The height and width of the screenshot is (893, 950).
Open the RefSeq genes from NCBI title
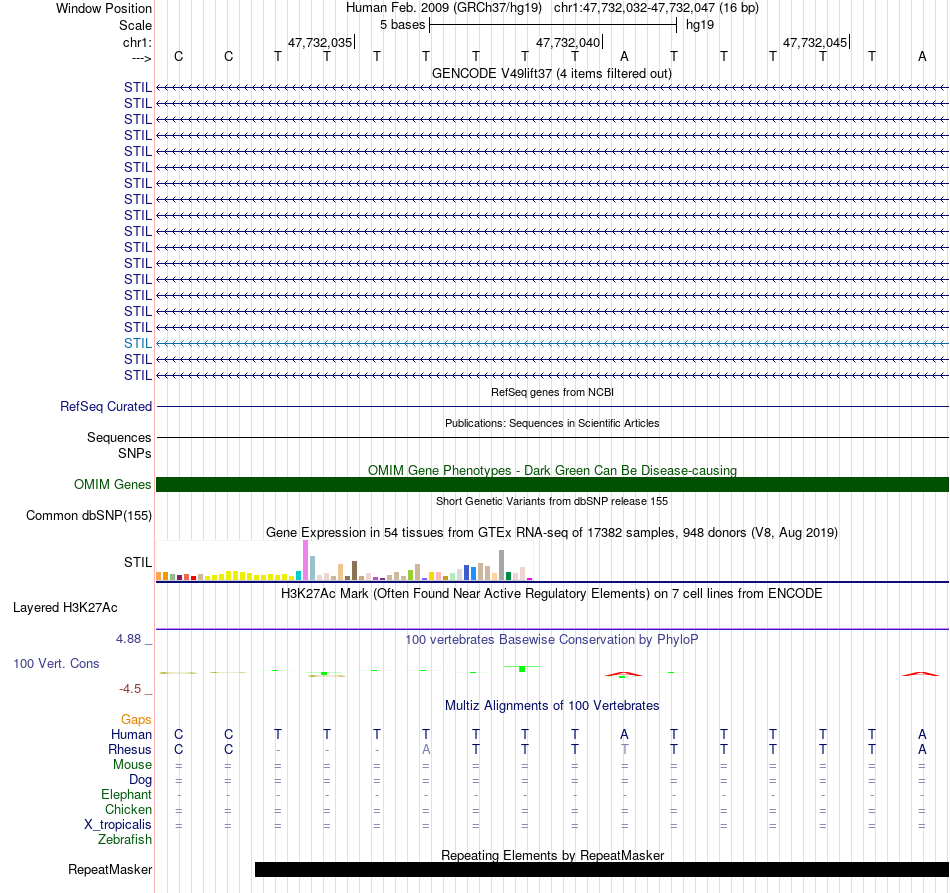(552, 392)
